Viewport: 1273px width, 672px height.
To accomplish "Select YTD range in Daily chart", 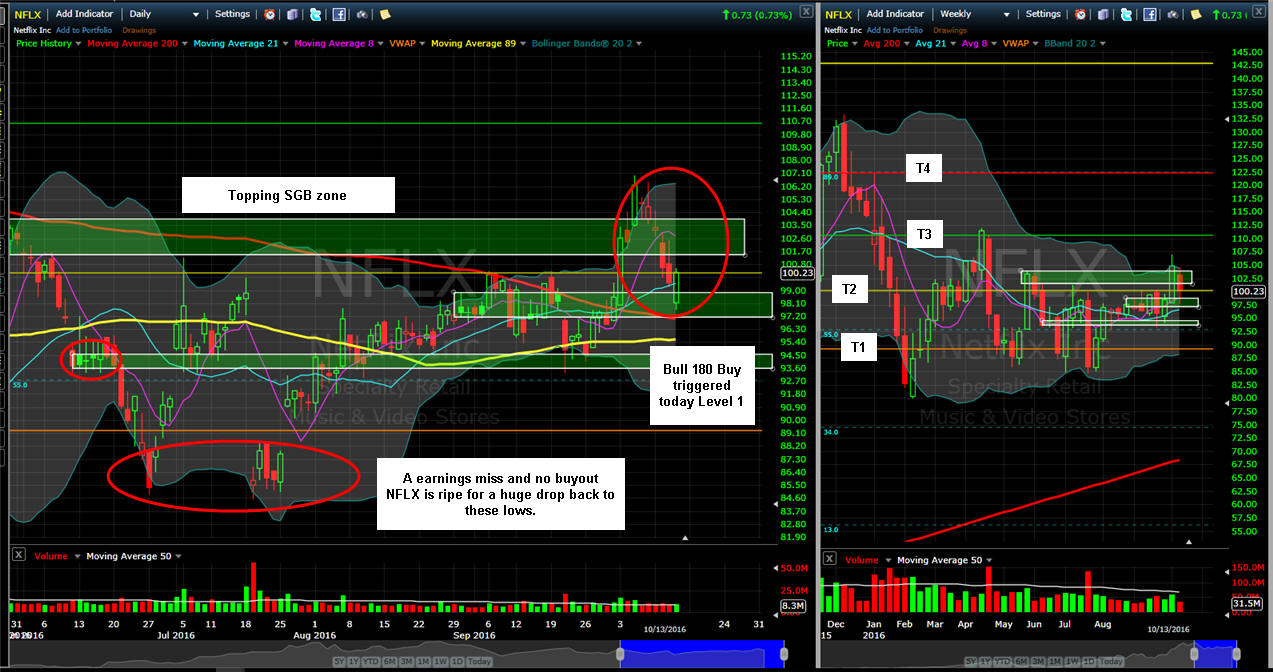I will [371, 661].
